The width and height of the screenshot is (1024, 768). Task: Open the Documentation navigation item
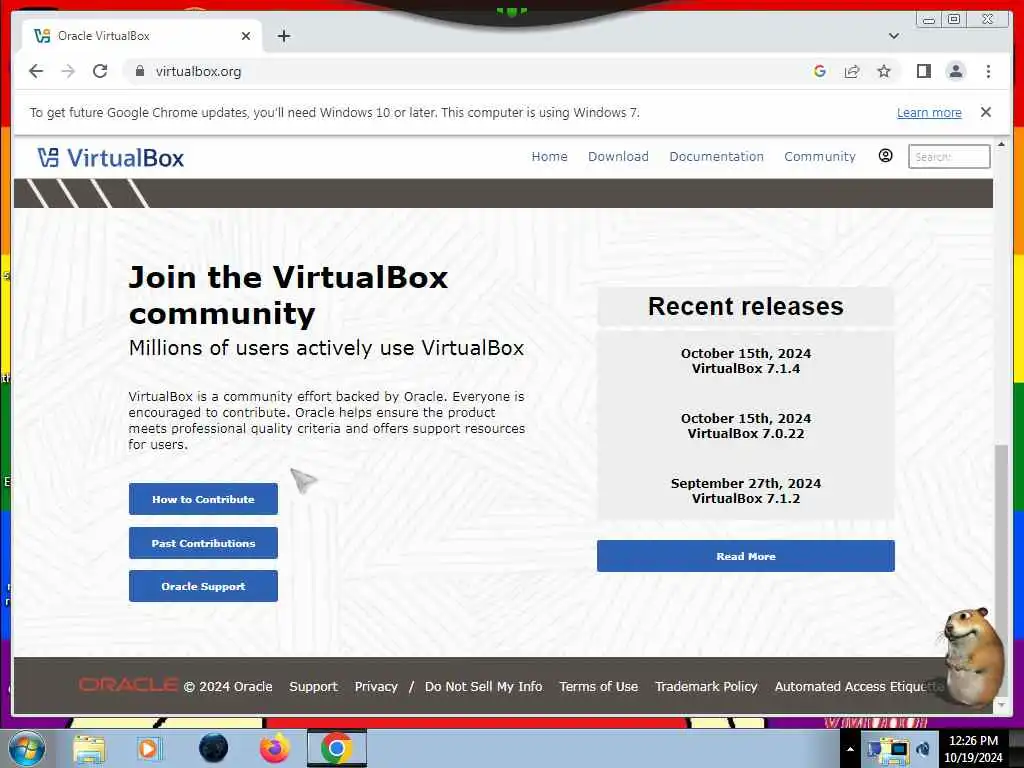(x=716, y=157)
